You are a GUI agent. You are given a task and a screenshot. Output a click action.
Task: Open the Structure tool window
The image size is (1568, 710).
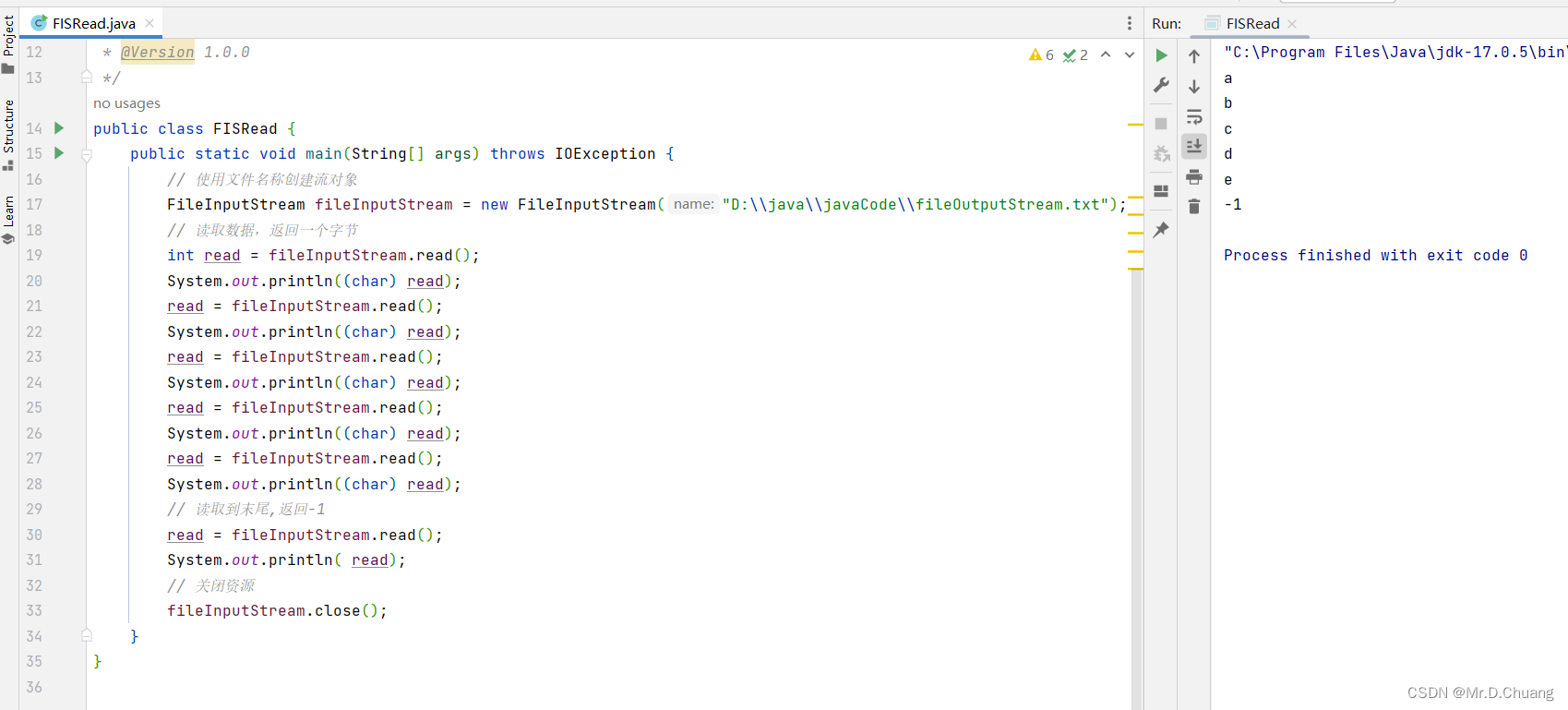click(8, 134)
